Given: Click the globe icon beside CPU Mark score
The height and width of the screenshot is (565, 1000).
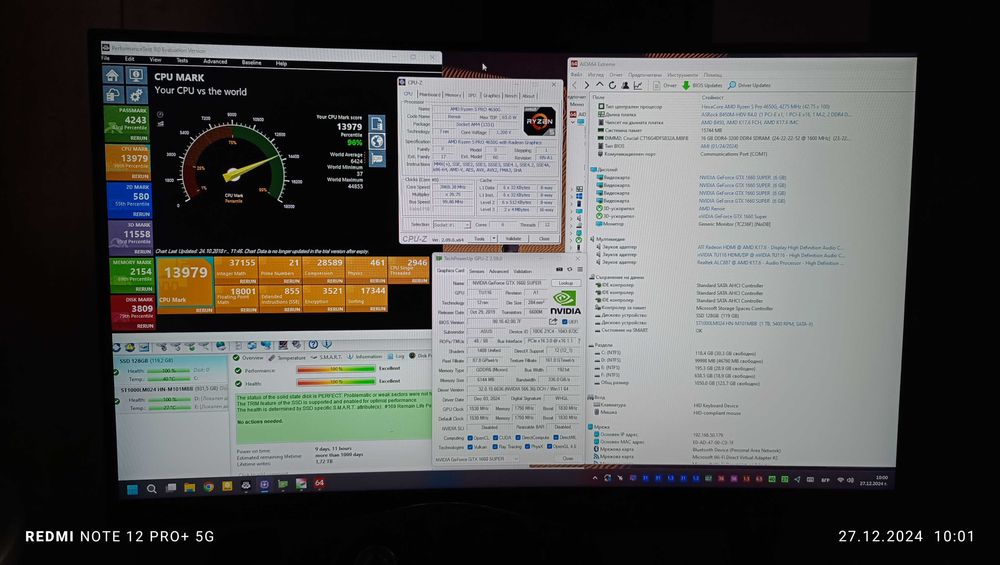Looking at the screenshot, I should 376,141.
